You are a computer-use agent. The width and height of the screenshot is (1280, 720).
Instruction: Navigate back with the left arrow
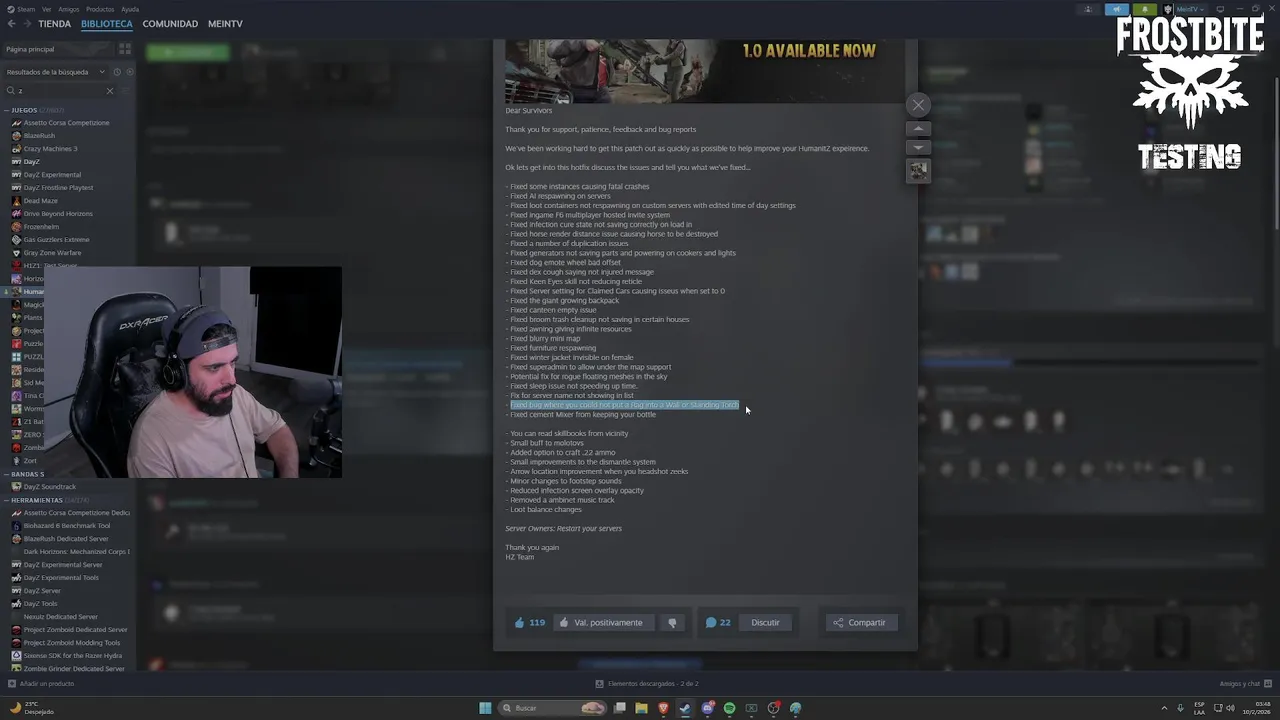click(x=11, y=24)
